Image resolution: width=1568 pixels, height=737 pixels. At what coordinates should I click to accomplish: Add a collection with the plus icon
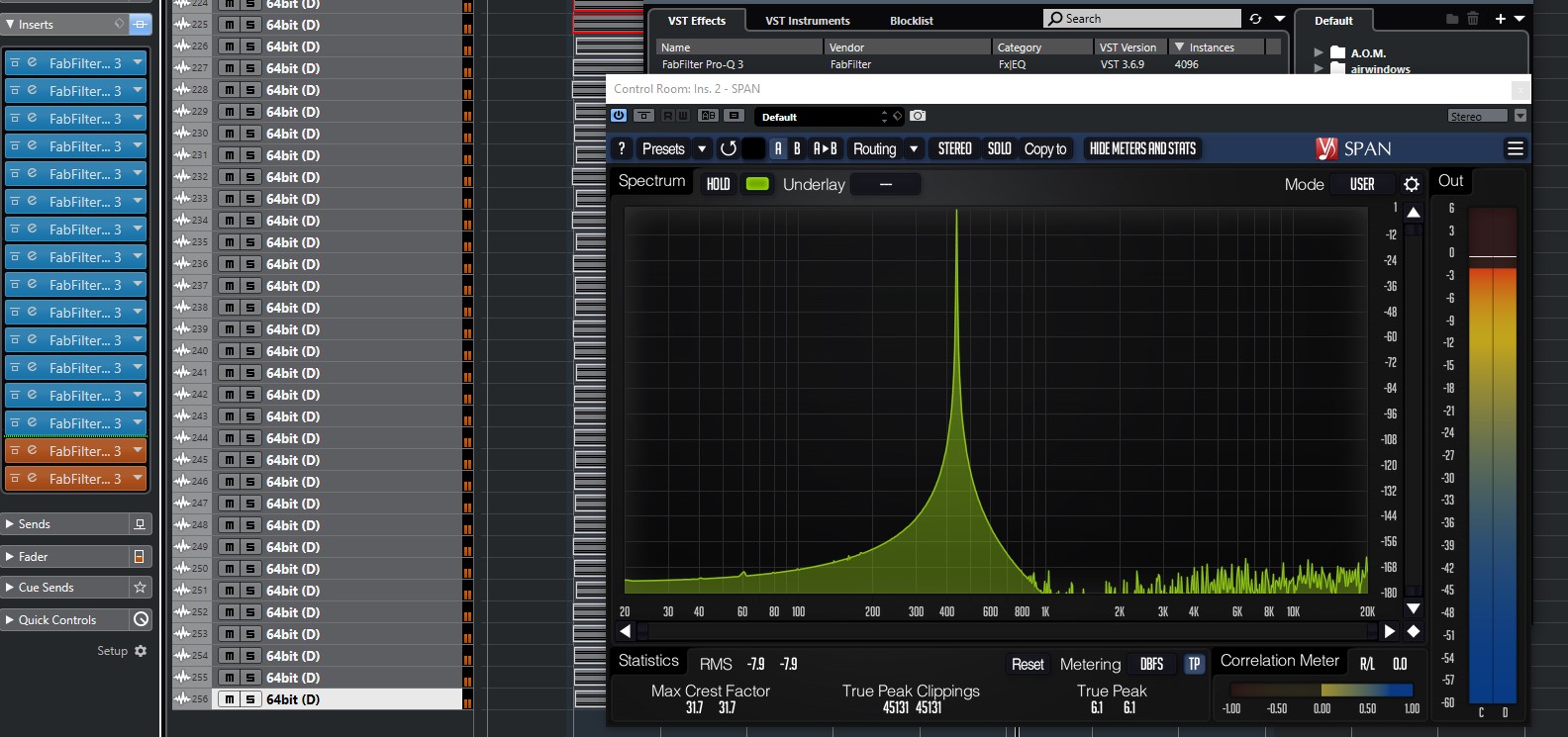[x=1501, y=19]
